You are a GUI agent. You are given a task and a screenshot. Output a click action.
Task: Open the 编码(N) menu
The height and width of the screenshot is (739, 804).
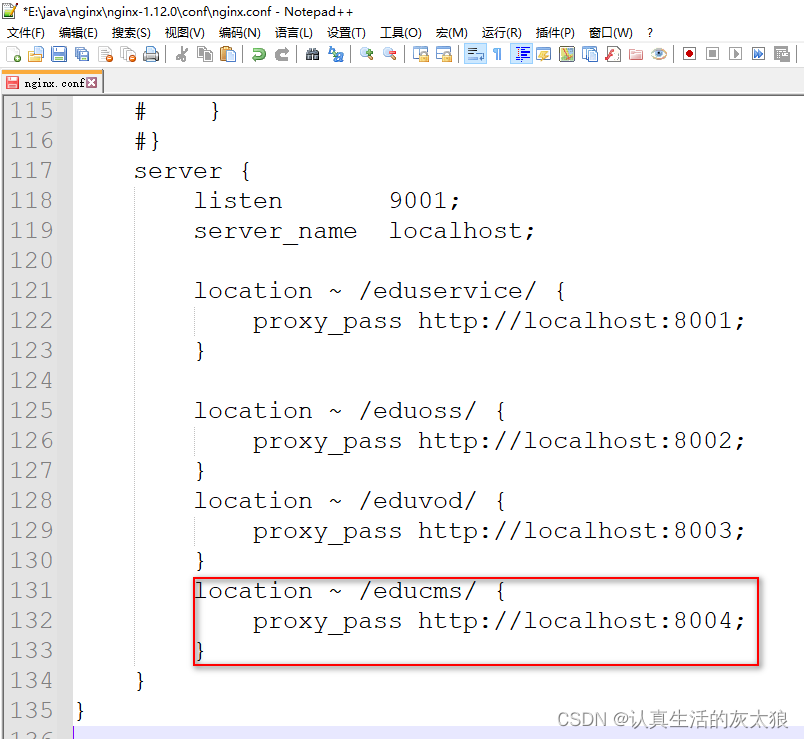point(239,33)
